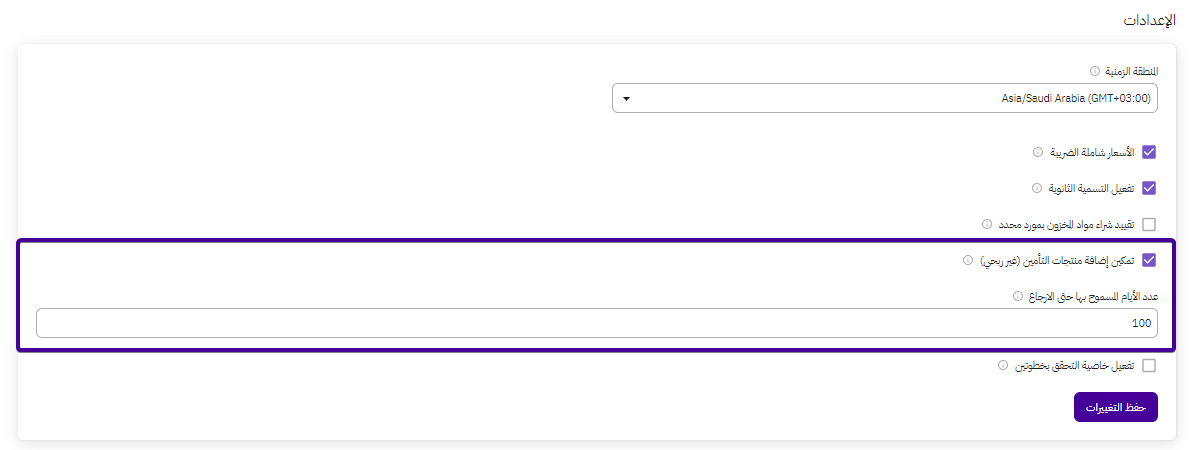Toggle تمكين إضافة منتجات التأمين checkbox
Image resolution: width=1201 pixels, height=450 pixels.
[x=1149, y=260]
